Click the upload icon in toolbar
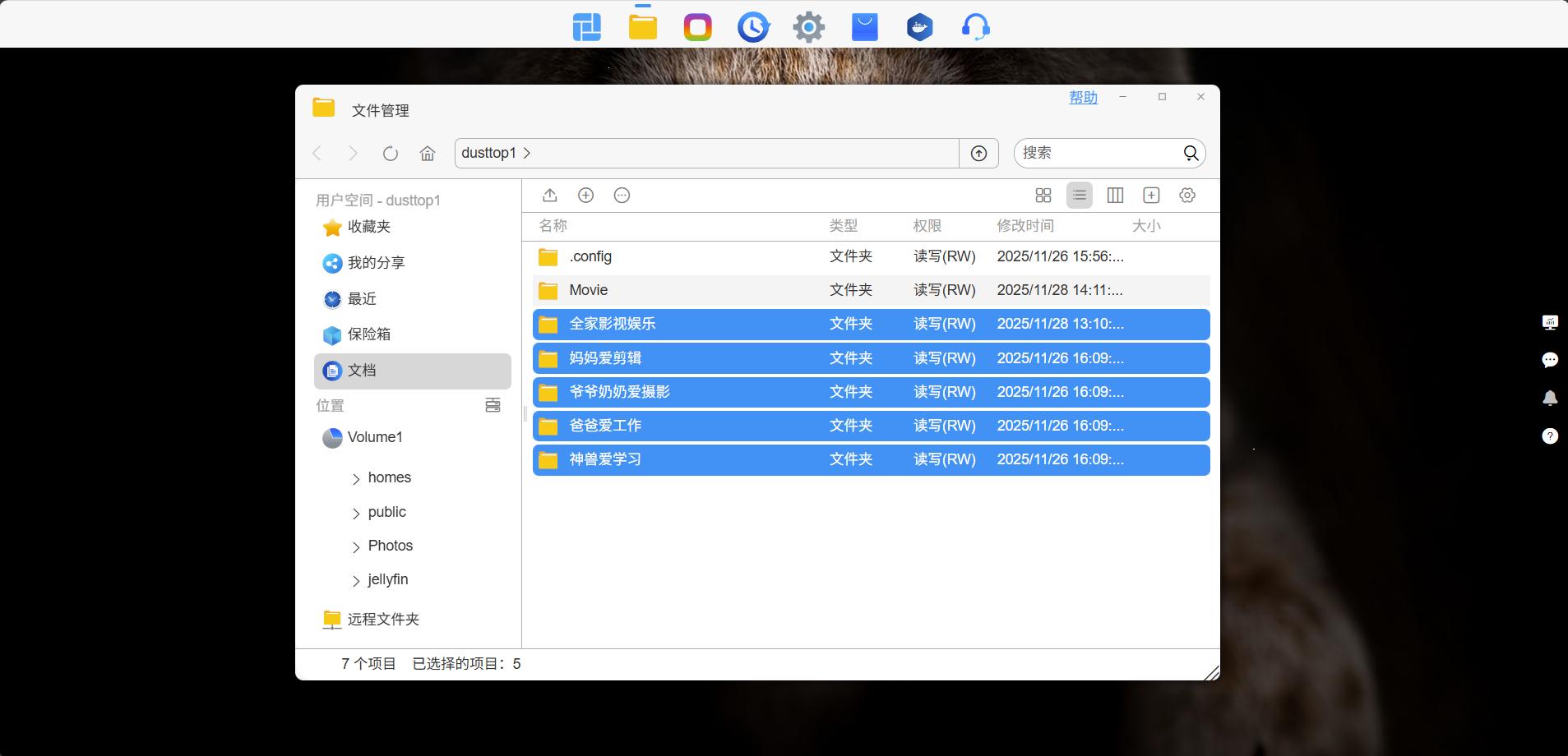The image size is (1568, 756). click(x=550, y=195)
